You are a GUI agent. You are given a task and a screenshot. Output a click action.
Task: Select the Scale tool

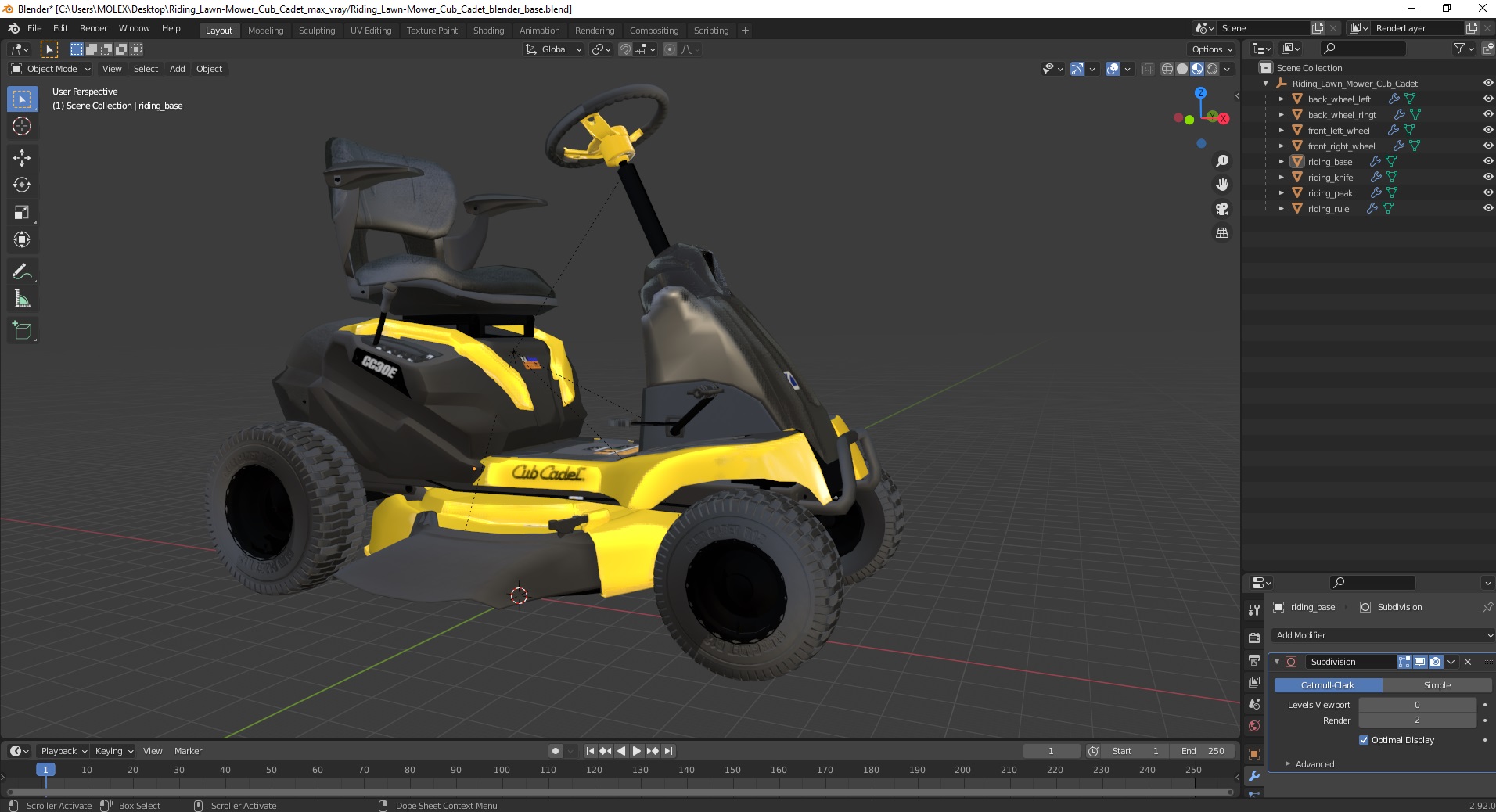(x=22, y=213)
